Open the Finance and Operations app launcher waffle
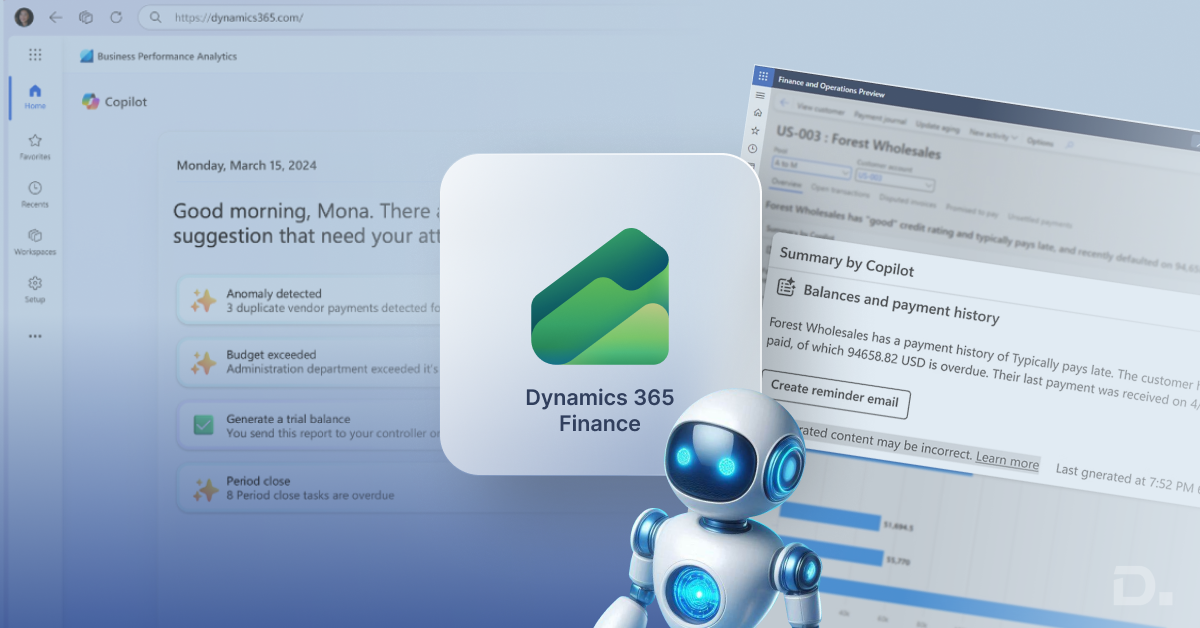1200x628 pixels. 763,76
